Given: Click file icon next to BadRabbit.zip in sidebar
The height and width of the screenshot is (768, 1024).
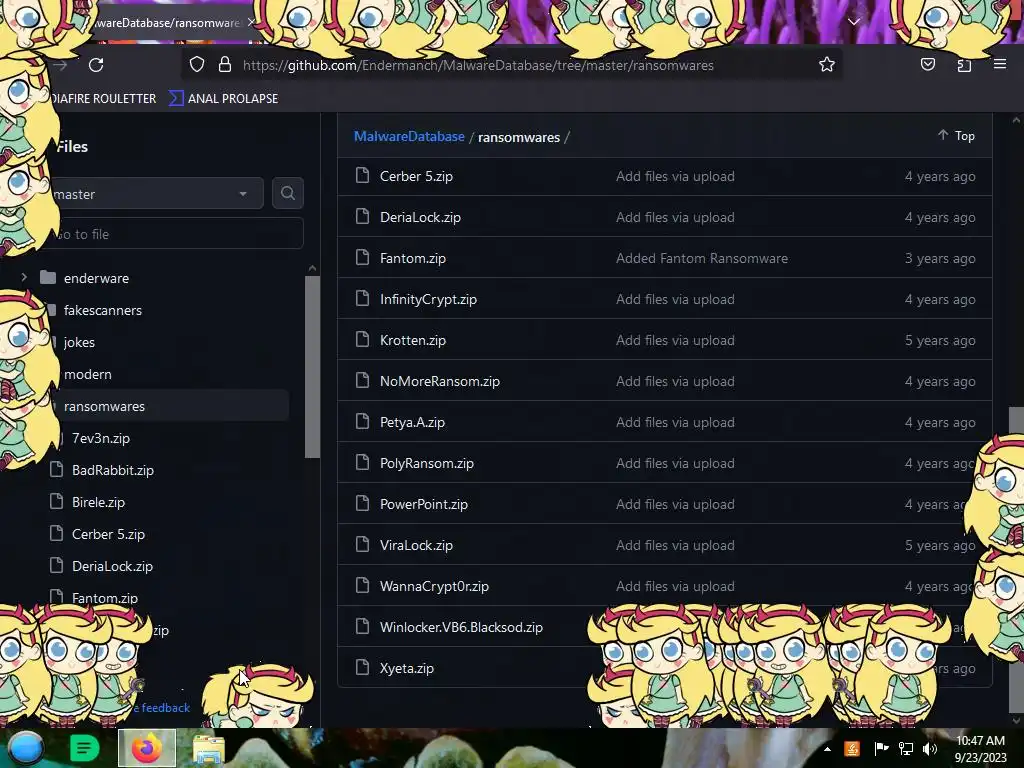Looking at the screenshot, I should (x=57, y=470).
